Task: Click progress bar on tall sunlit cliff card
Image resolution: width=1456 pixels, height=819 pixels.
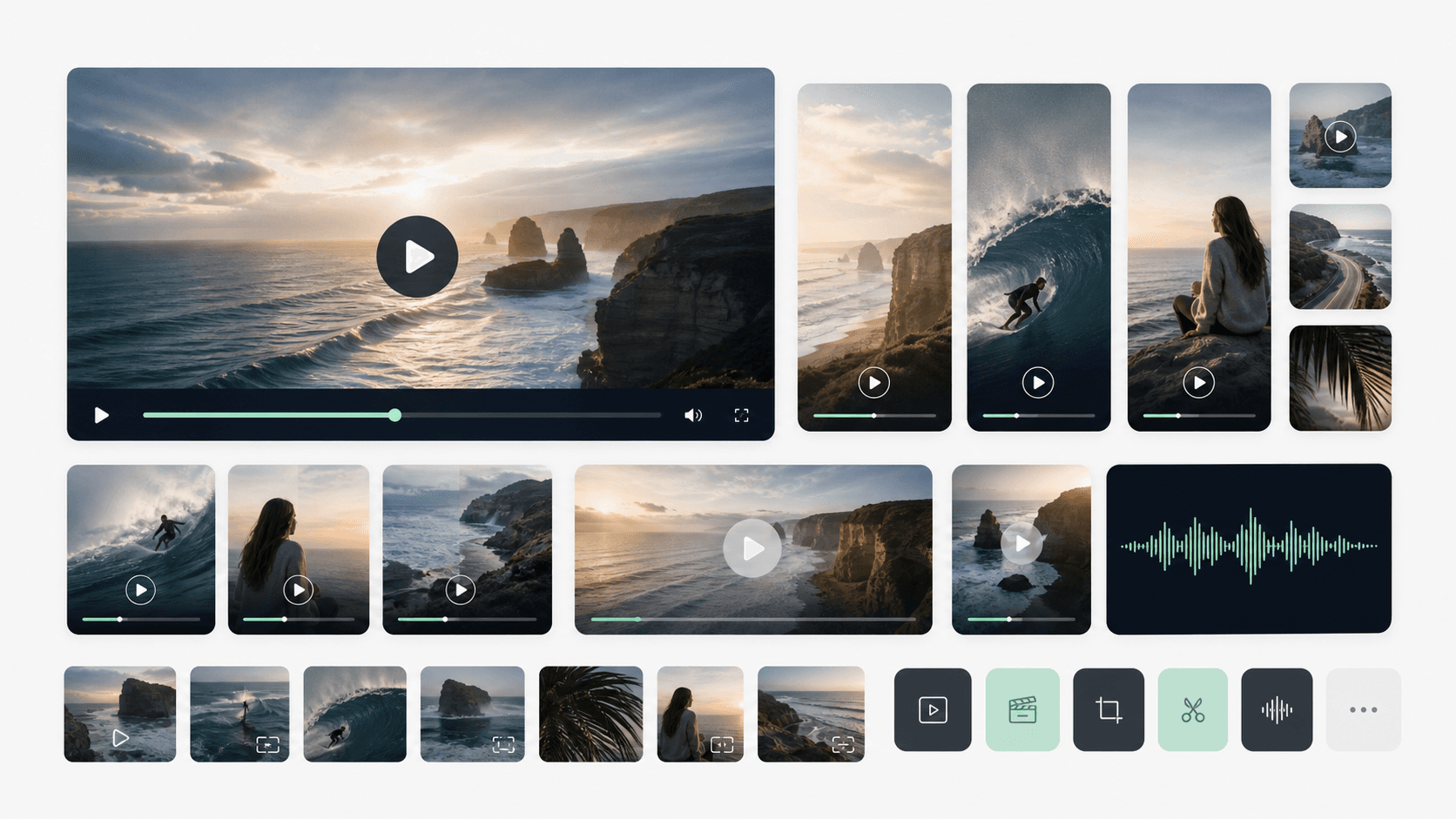Action: coord(874,416)
